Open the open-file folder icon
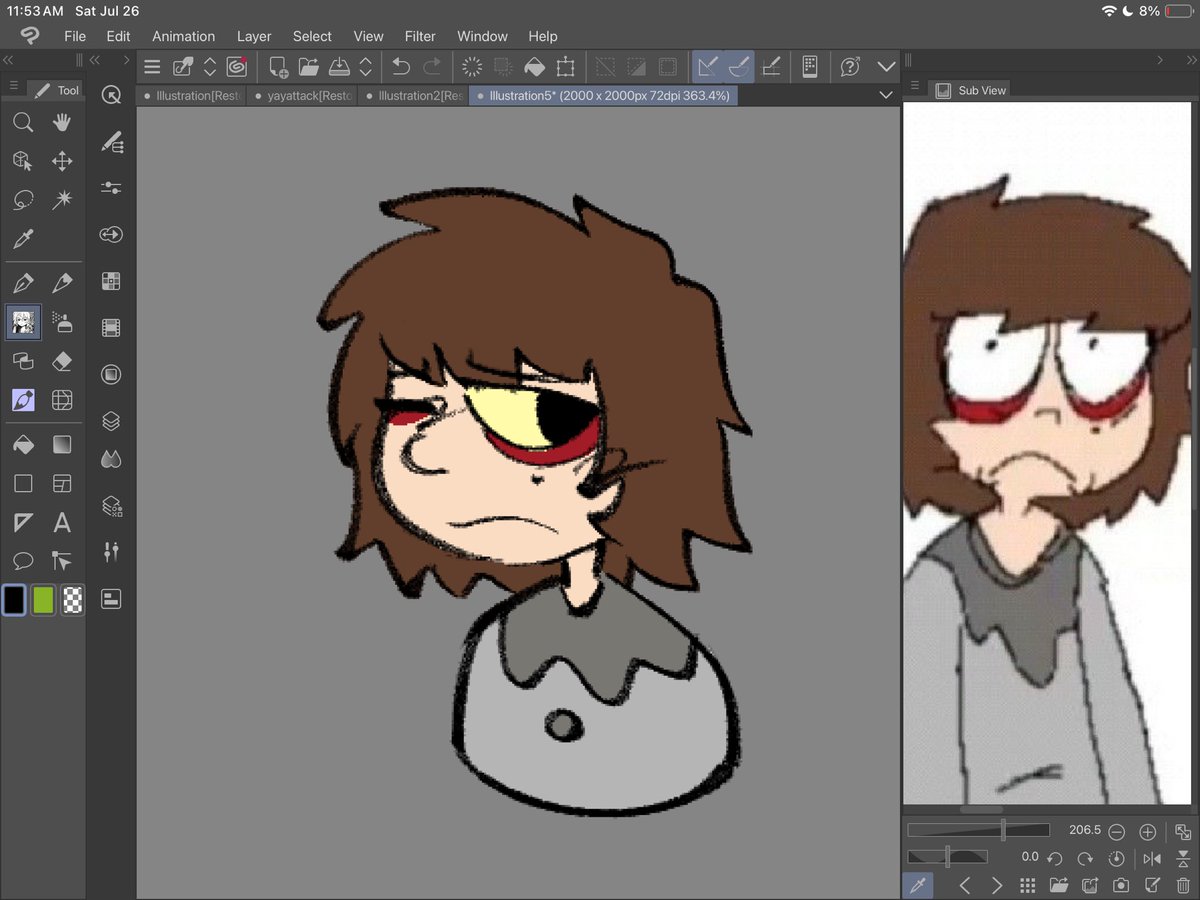 tap(308, 67)
